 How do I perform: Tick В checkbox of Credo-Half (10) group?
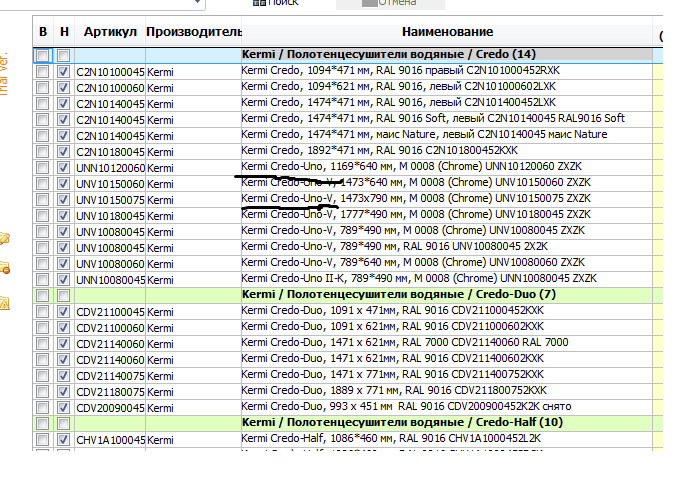42,423
